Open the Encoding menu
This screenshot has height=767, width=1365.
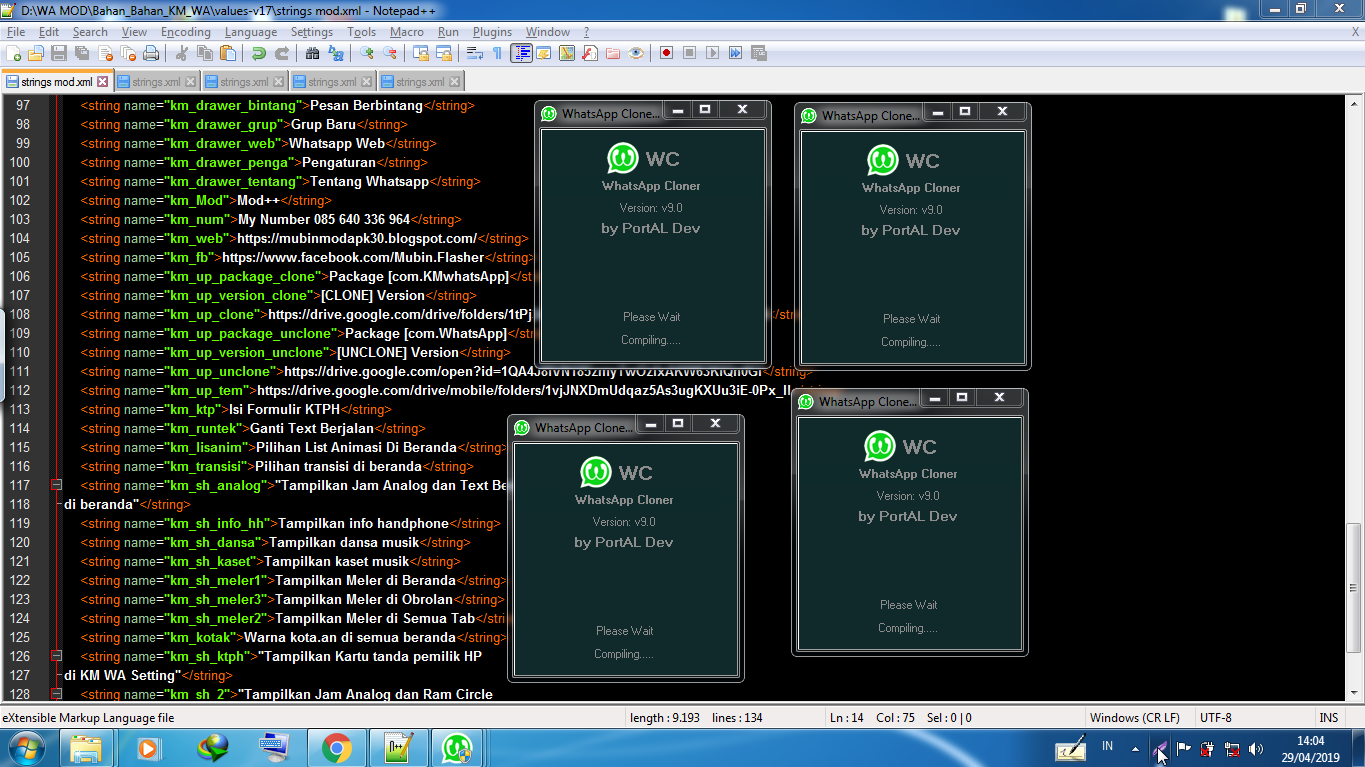click(x=186, y=32)
